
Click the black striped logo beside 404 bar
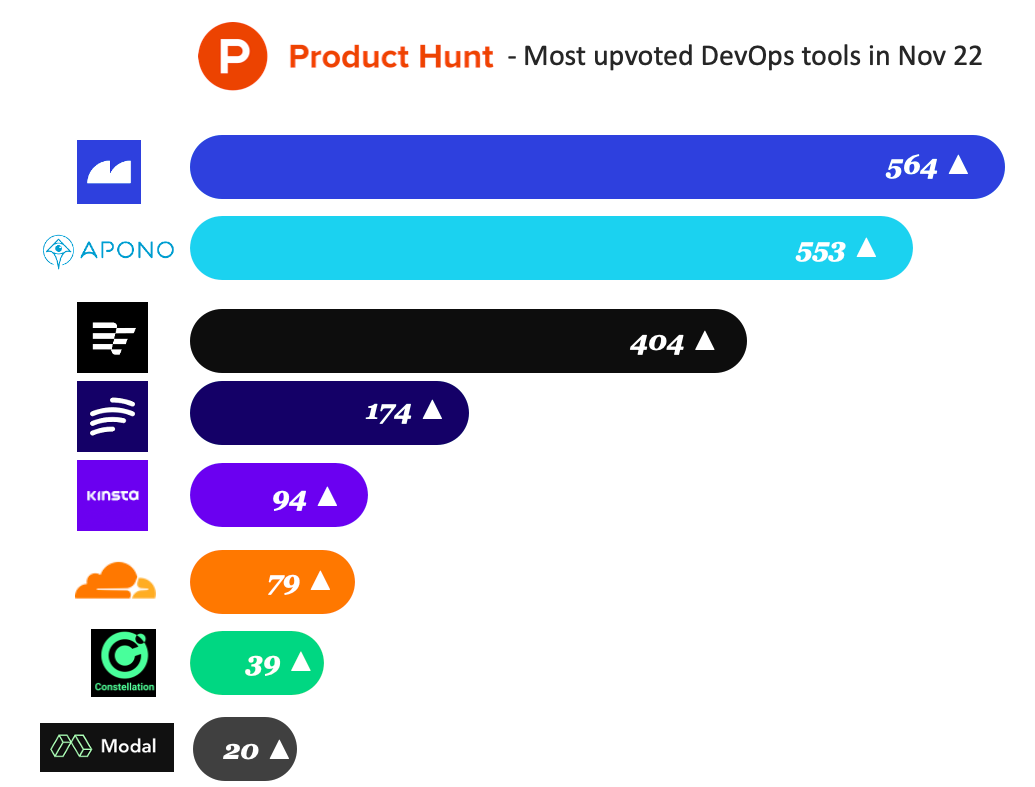pos(112,337)
